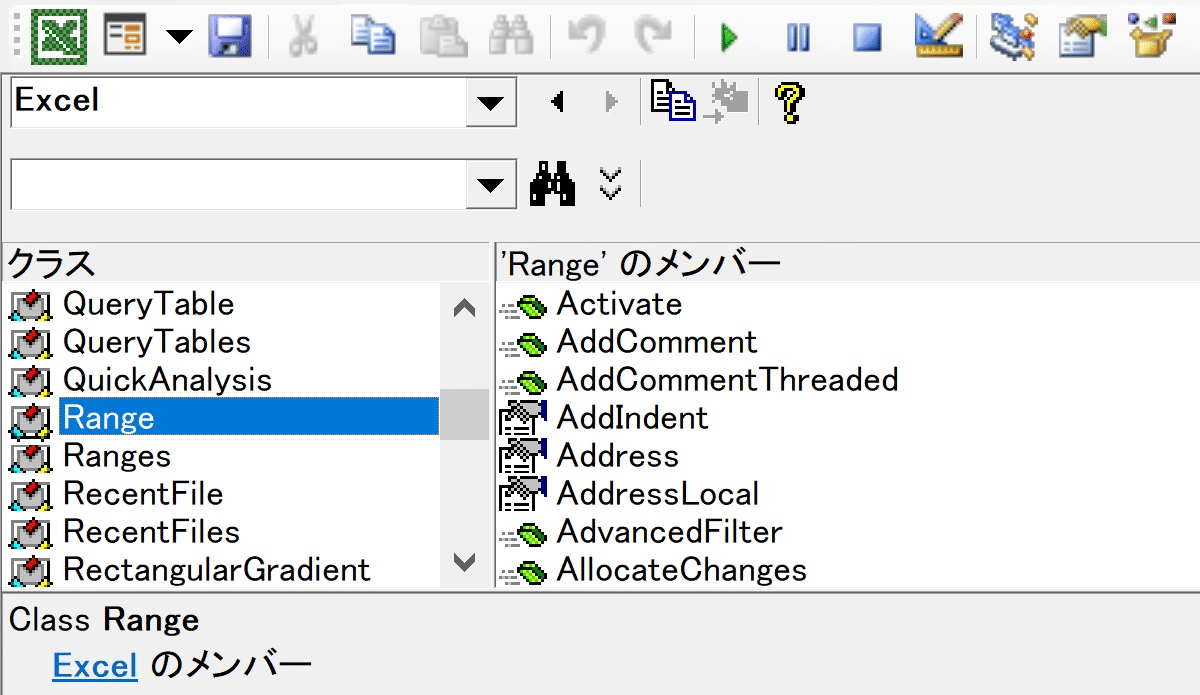Click the Find binoculars icon in toolbar
This screenshot has height=695, width=1200.
pyautogui.click(x=510, y=37)
